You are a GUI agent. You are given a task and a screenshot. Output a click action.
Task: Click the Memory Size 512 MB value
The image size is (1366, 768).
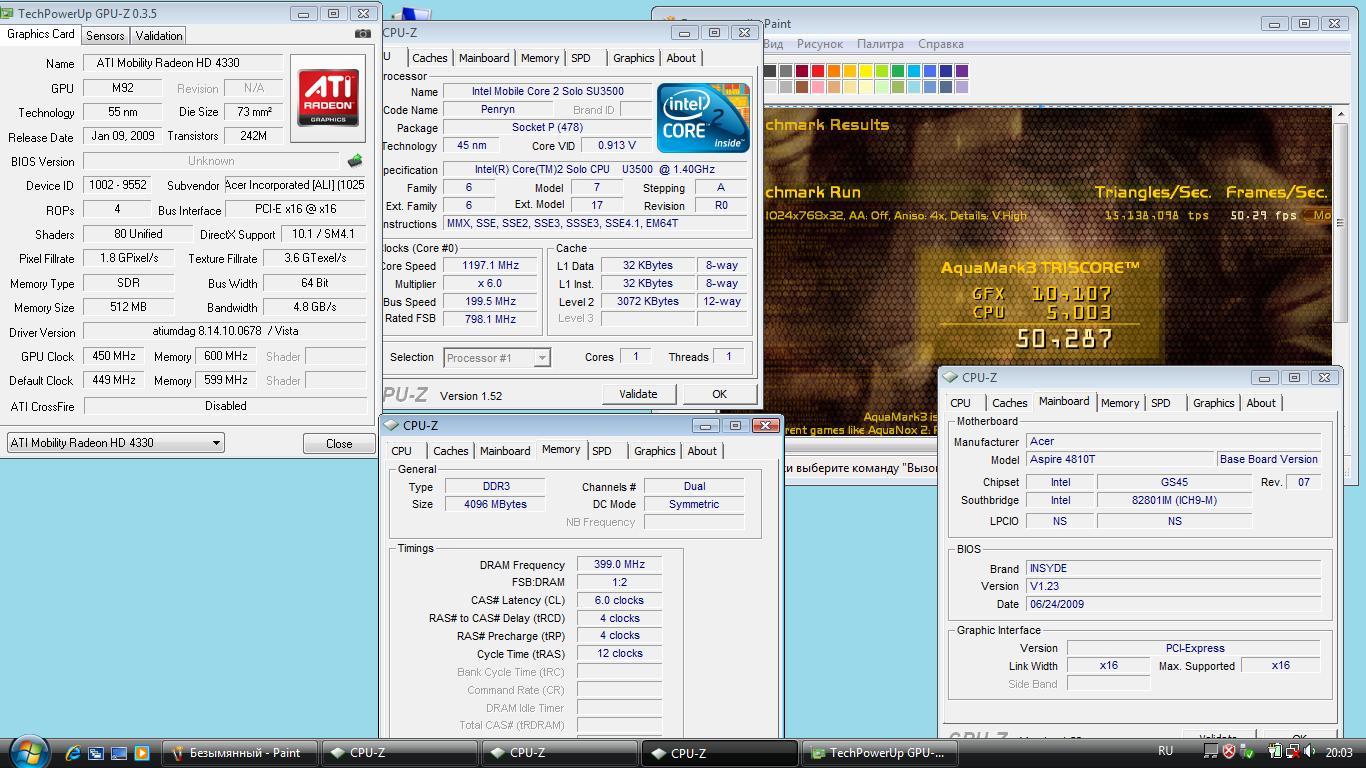(129, 307)
